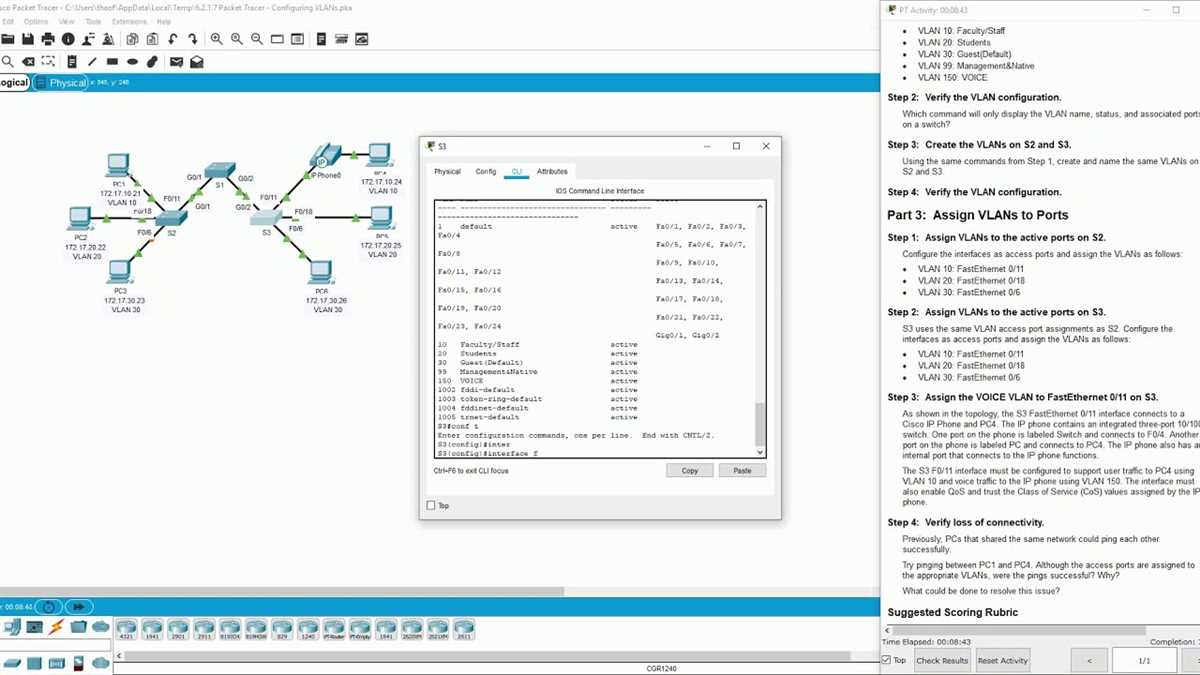Click the Paste button in S3 CLI

pyautogui.click(x=742, y=470)
